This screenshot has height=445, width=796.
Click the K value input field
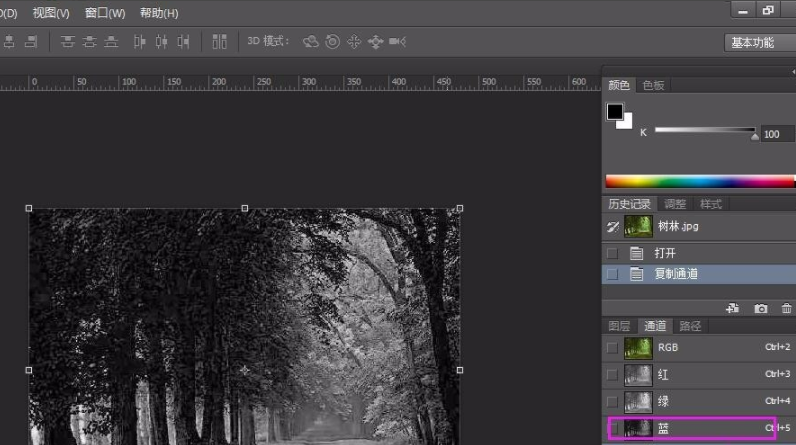(775, 134)
